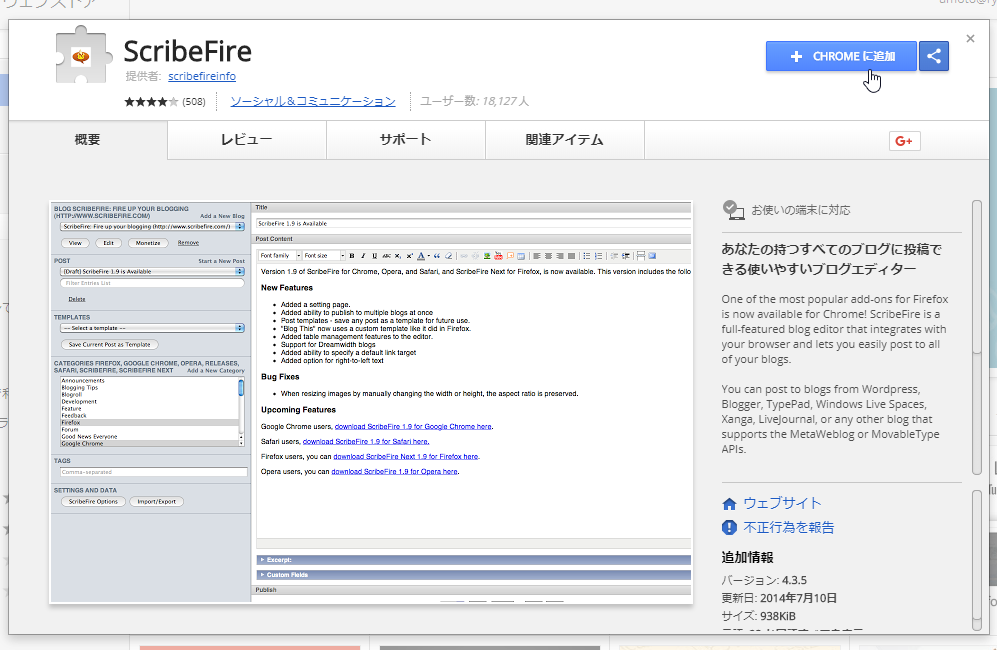
Task: Open the サポート tab
Action: [x=405, y=140]
